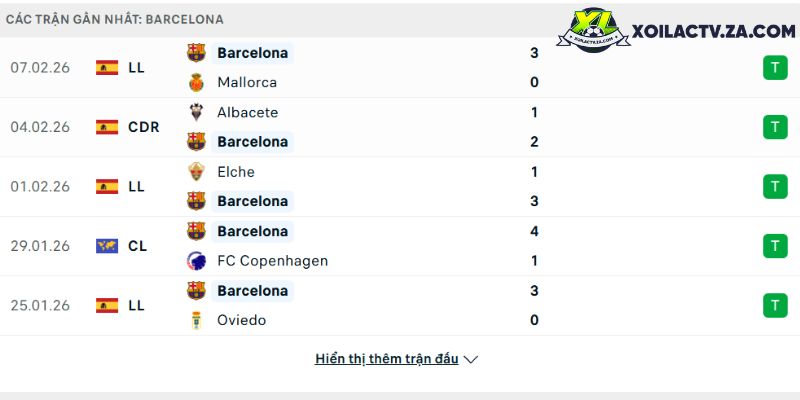Expand the Hiển thị thêm trận đấu chevron
The image size is (800, 400).
(470, 360)
